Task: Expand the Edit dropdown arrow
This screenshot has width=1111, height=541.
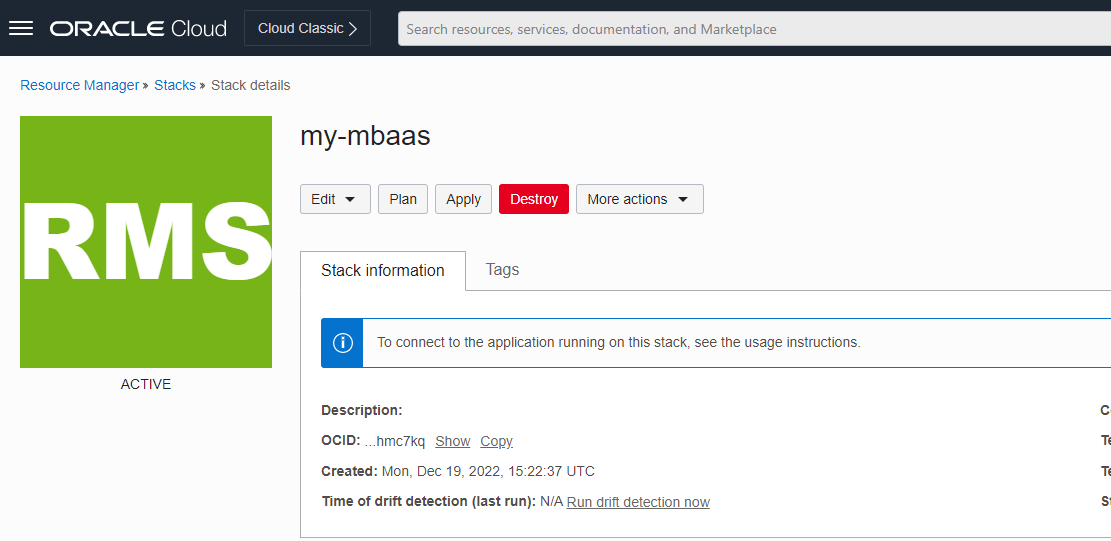Action: click(350, 200)
